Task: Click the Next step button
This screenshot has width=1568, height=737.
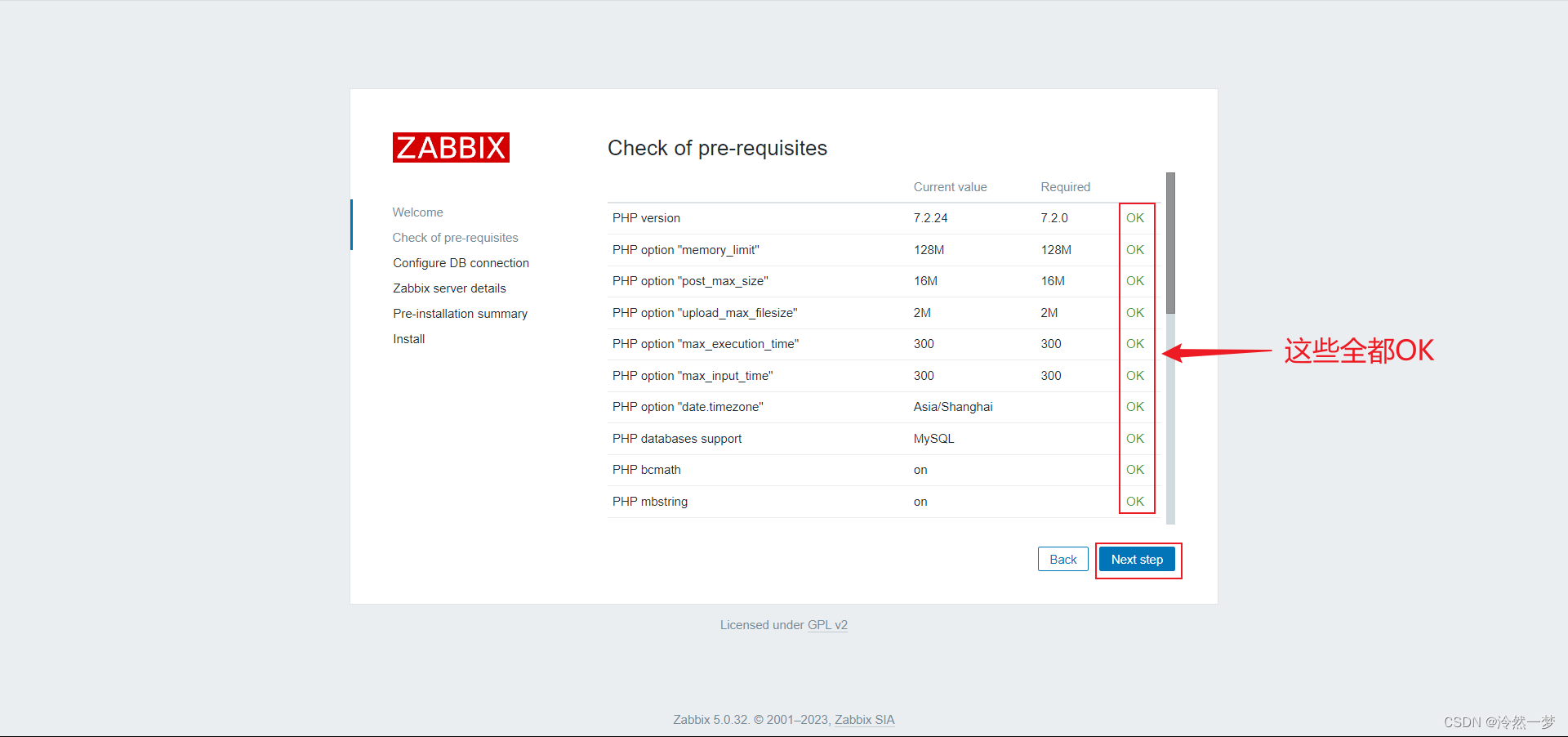Action: pyautogui.click(x=1137, y=560)
